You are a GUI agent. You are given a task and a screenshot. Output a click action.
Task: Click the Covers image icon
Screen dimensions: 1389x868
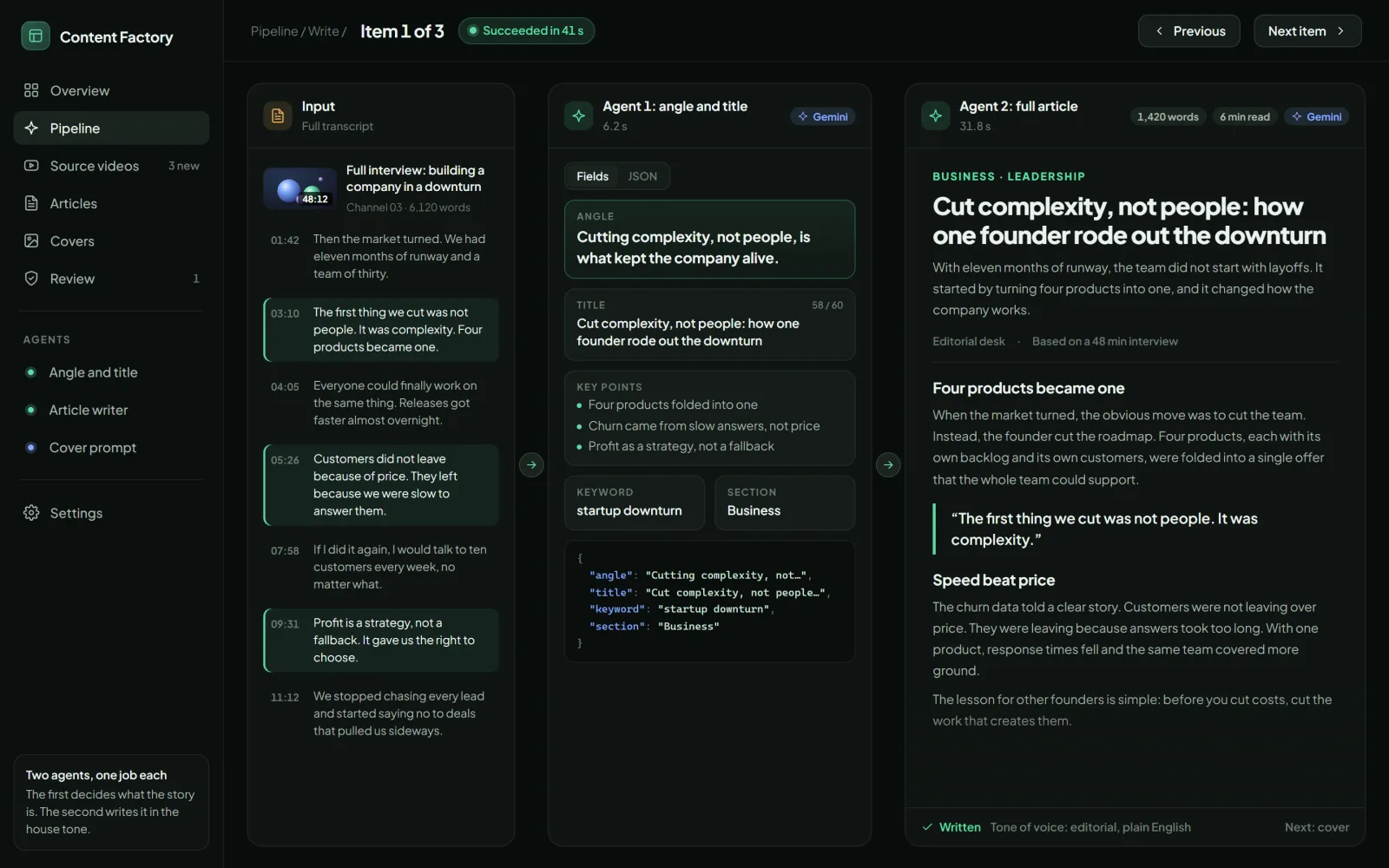pyautogui.click(x=31, y=241)
